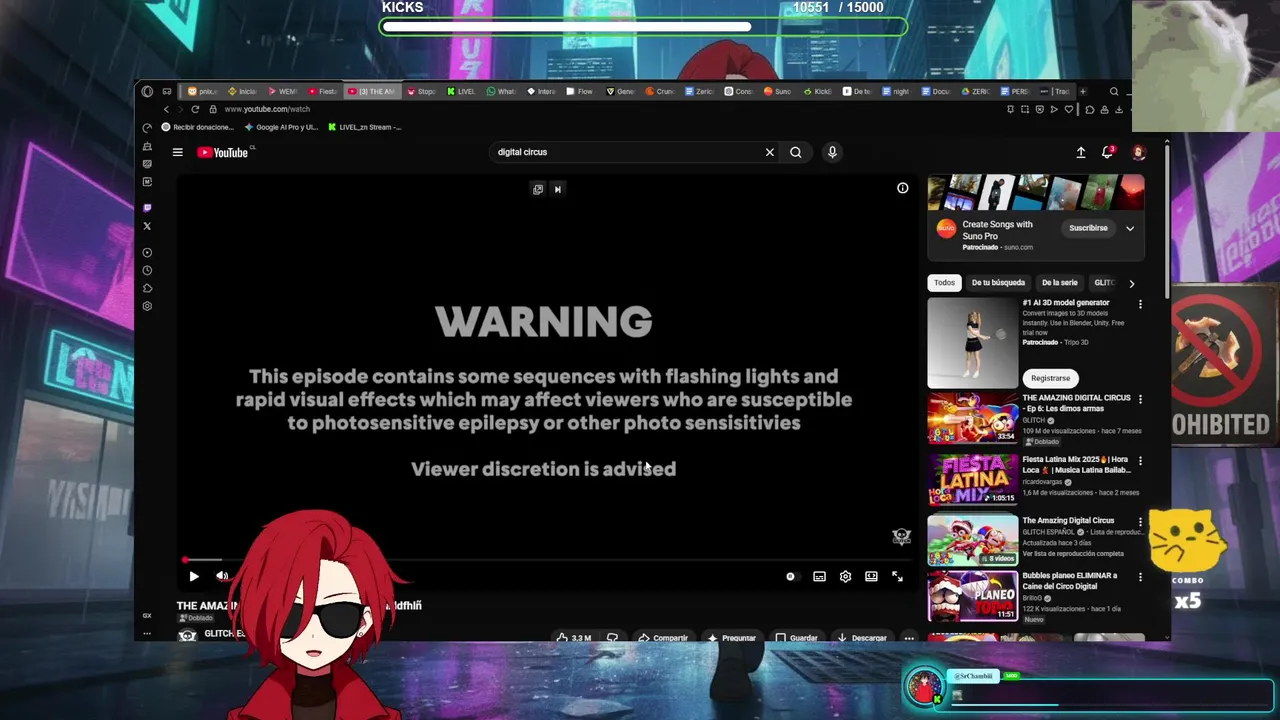1280x720 pixels.
Task: Show more filter chips with arrow
Action: point(1131,283)
